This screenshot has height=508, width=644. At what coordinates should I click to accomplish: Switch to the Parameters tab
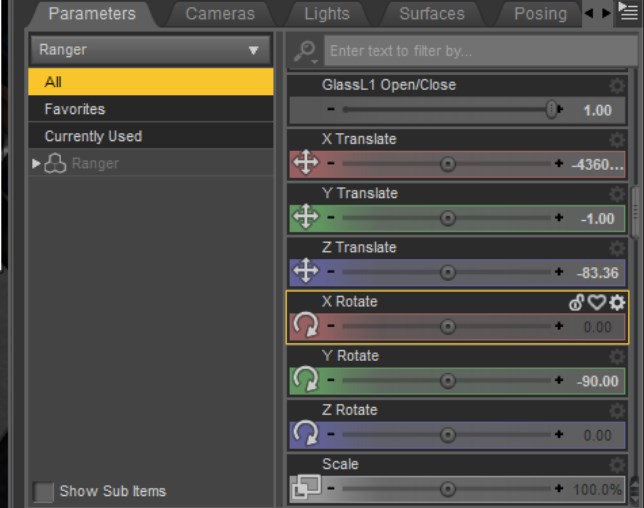pyautogui.click(x=92, y=14)
